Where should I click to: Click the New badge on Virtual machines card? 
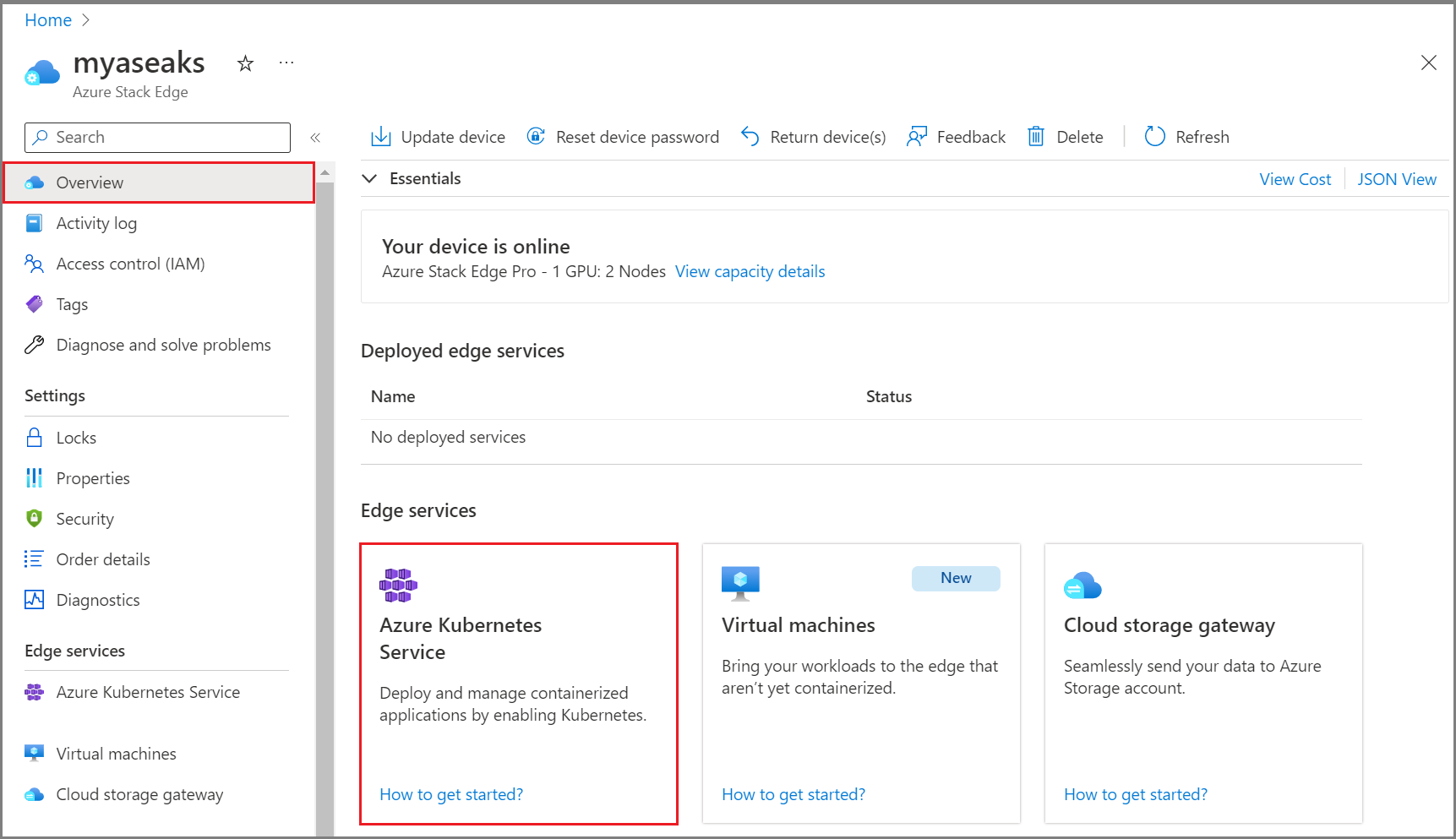pyautogui.click(x=956, y=578)
